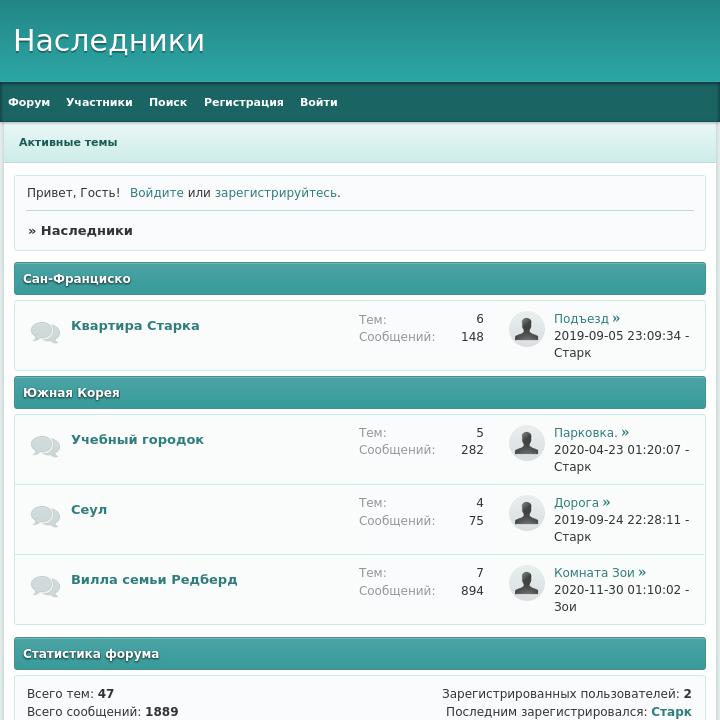Open the Форум menu item

pyautogui.click(x=29, y=102)
